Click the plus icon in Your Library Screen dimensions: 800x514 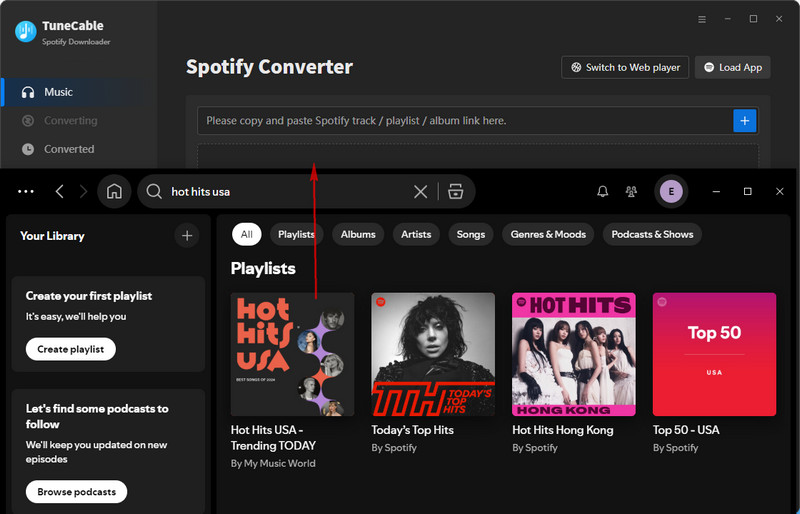187,235
